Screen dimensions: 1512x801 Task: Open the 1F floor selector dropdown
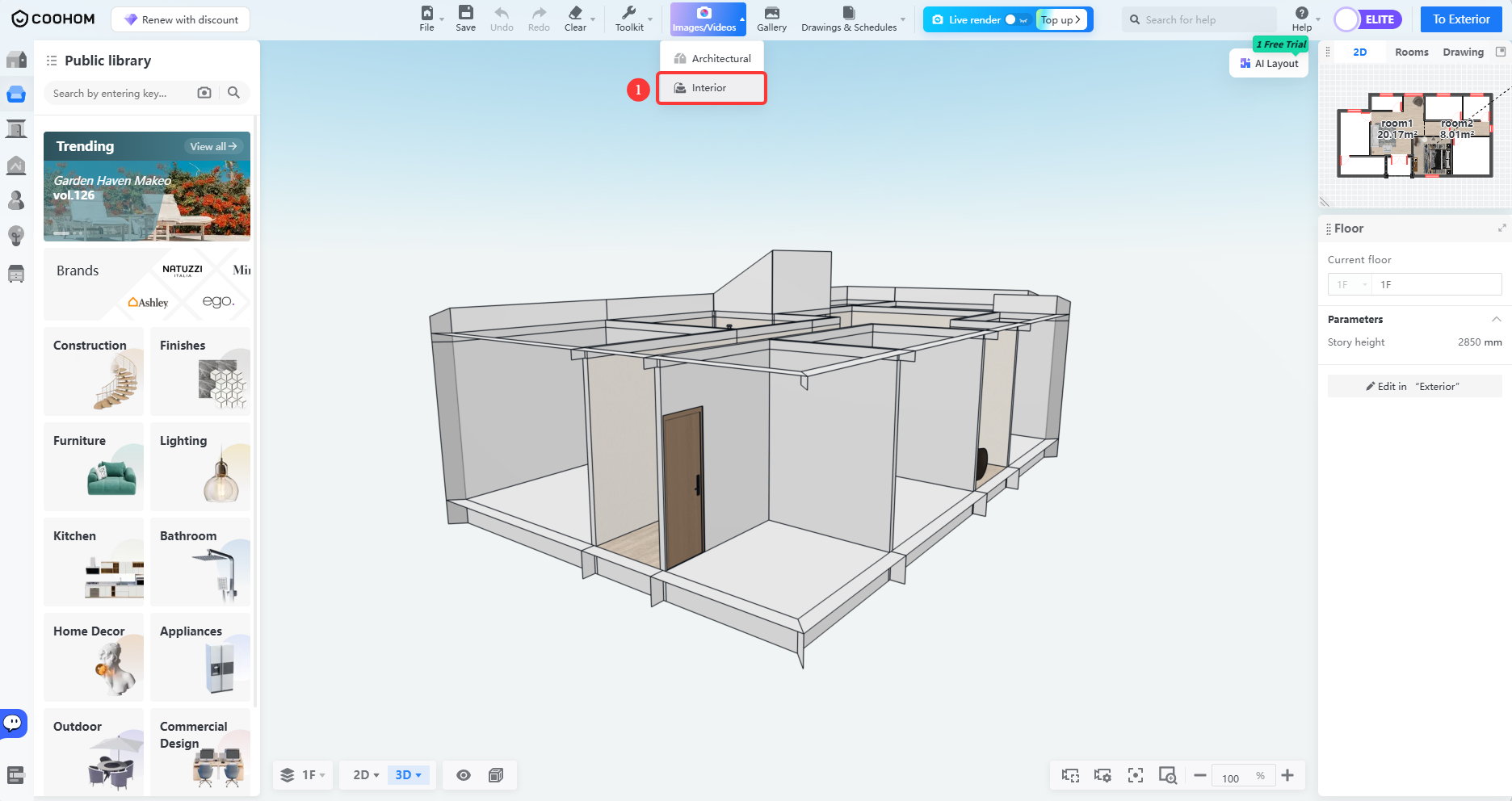(303, 775)
